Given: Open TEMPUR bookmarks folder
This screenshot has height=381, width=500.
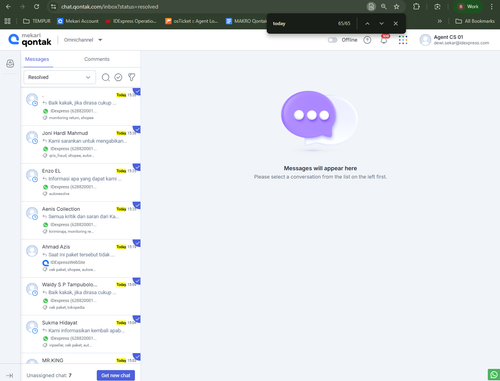Looking at the screenshot, I should [37, 21].
